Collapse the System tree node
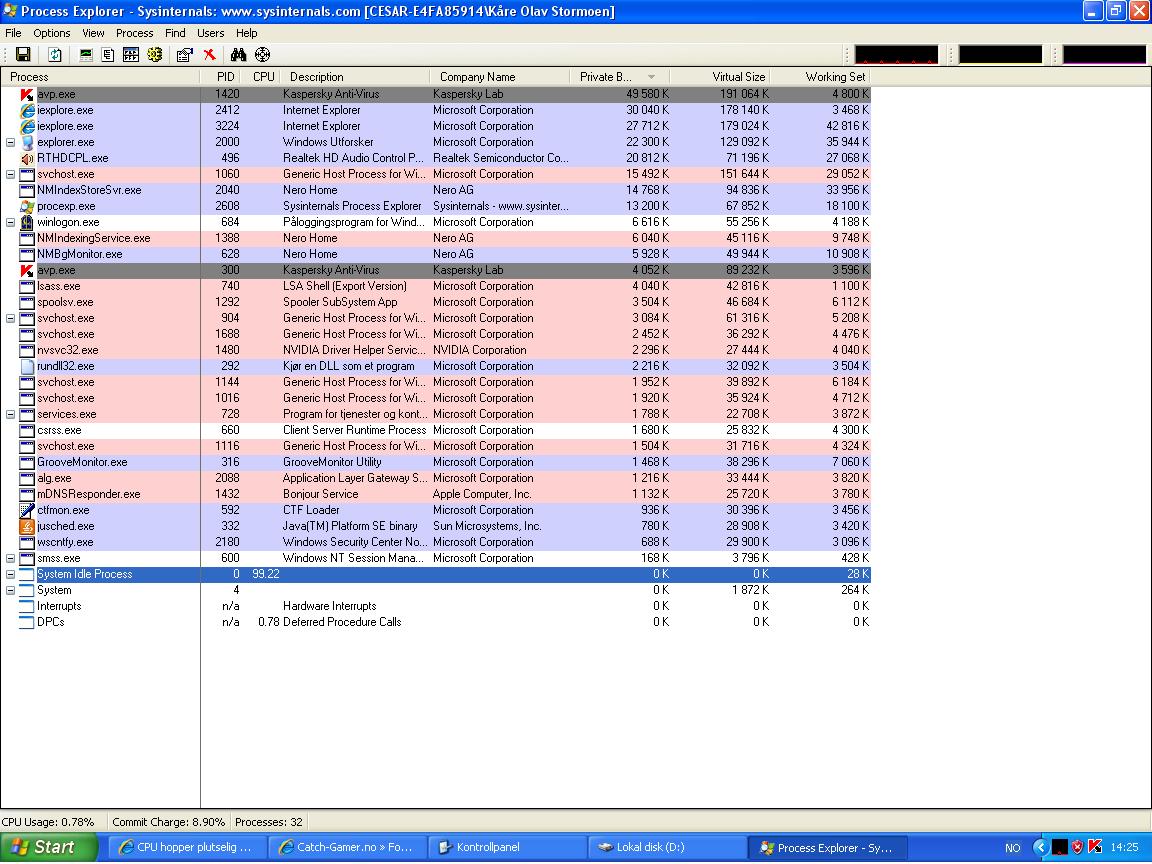This screenshot has width=1152, height=864. coord(10,591)
